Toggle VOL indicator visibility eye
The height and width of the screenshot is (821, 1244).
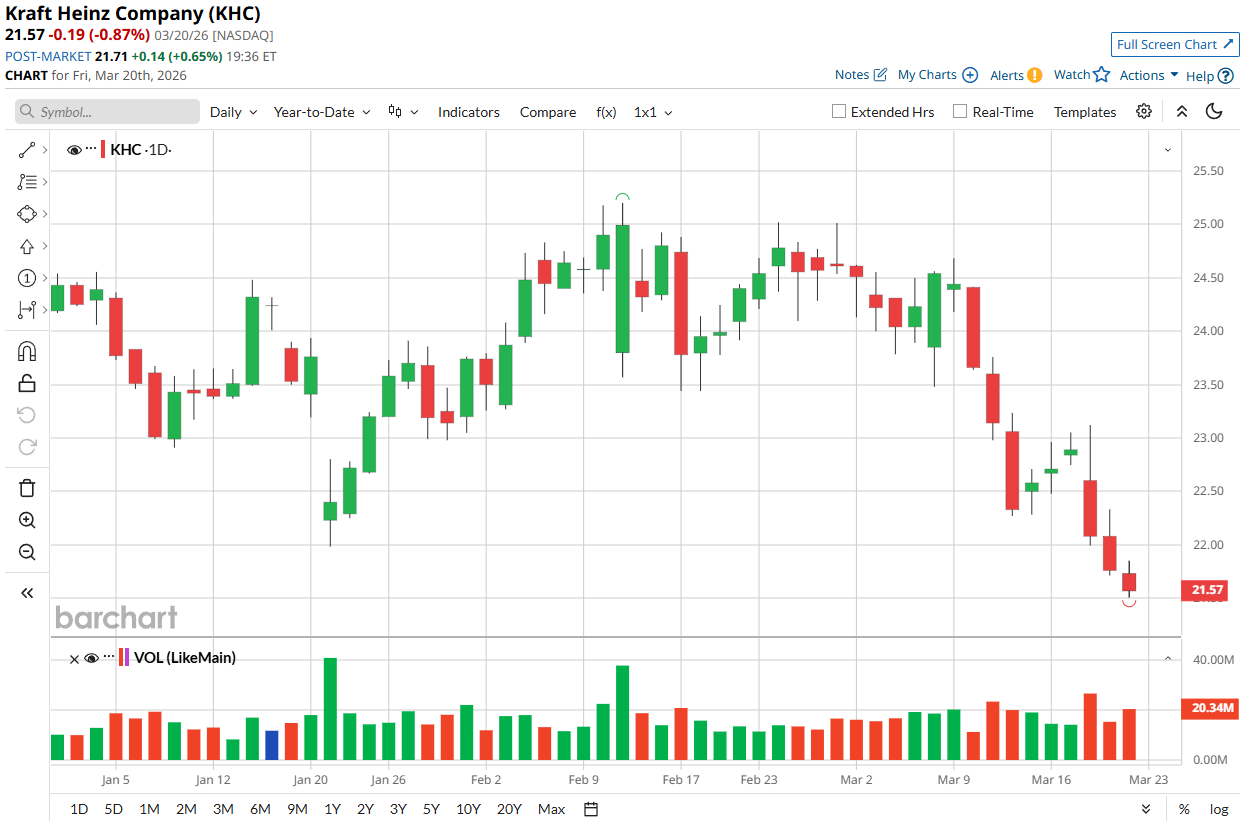(x=91, y=658)
